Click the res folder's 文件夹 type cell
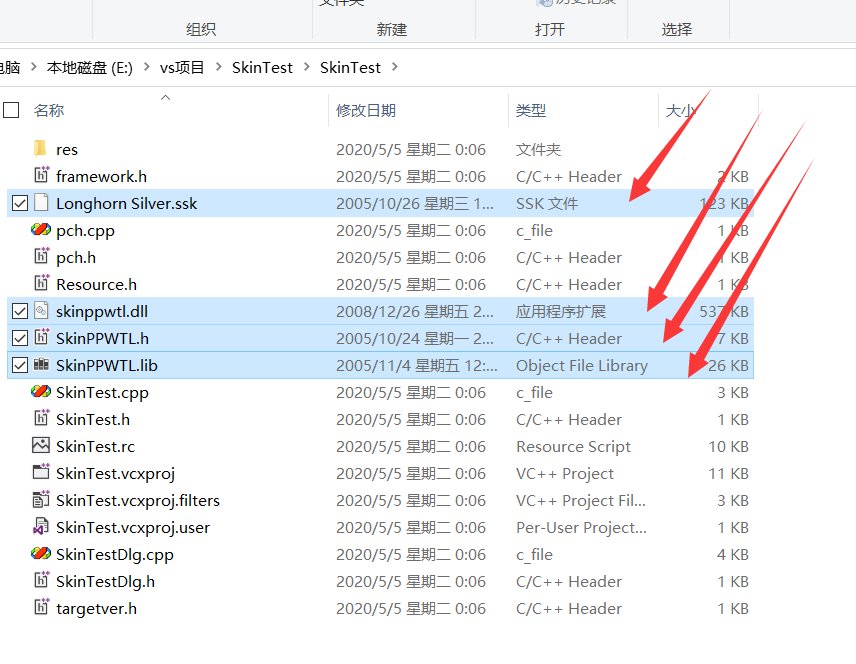This screenshot has width=856, height=664. pyautogui.click(x=538, y=150)
